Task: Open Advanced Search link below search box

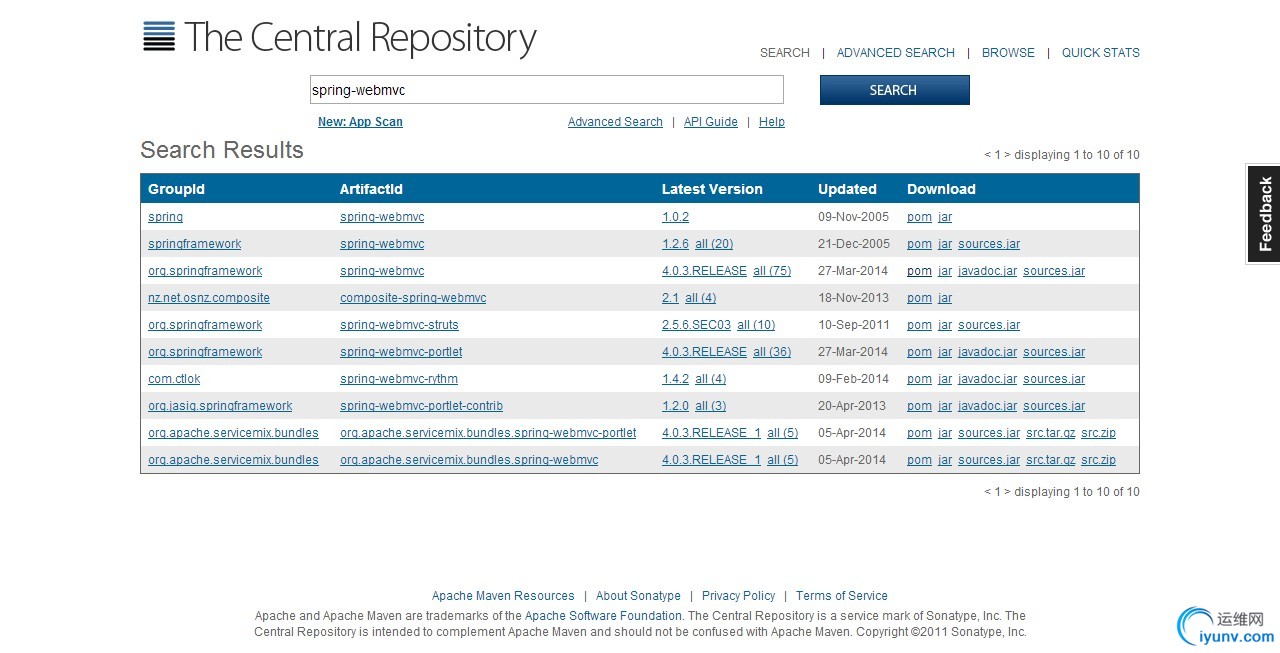Action: tap(615, 122)
